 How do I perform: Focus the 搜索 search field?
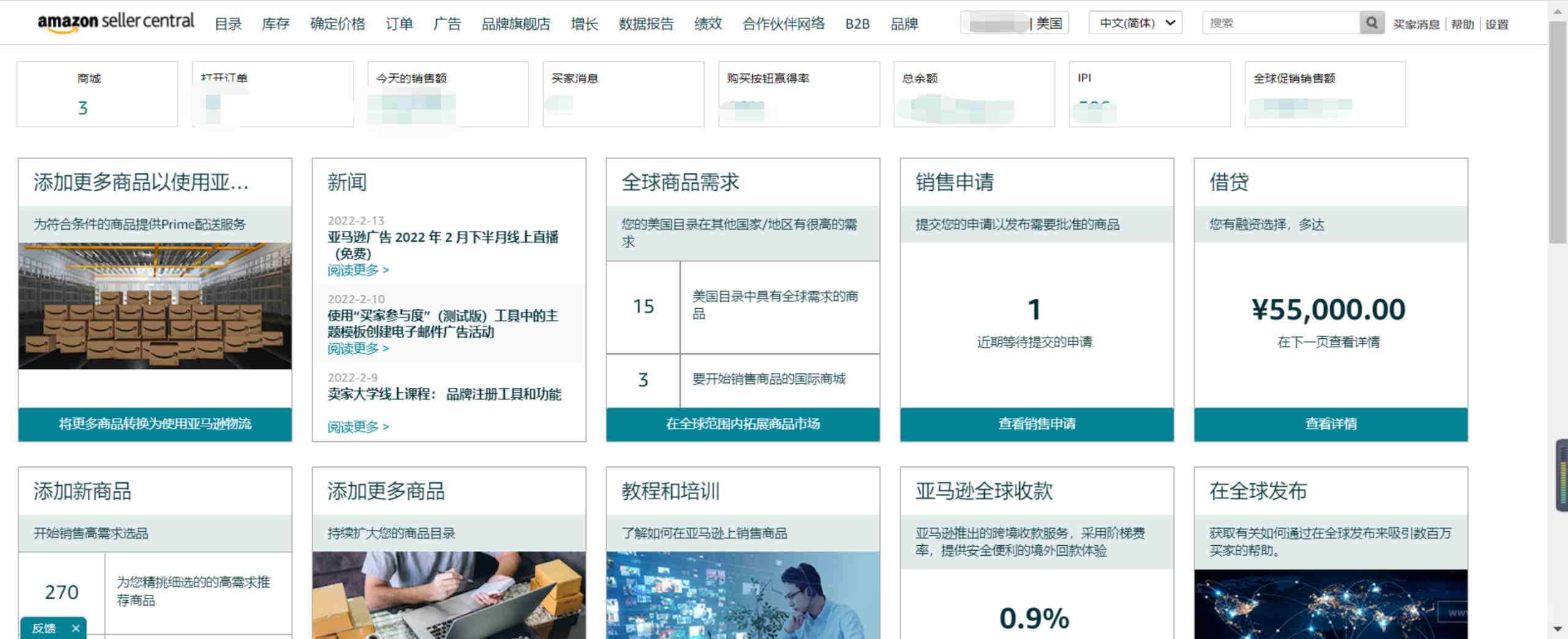pos(1281,23)
